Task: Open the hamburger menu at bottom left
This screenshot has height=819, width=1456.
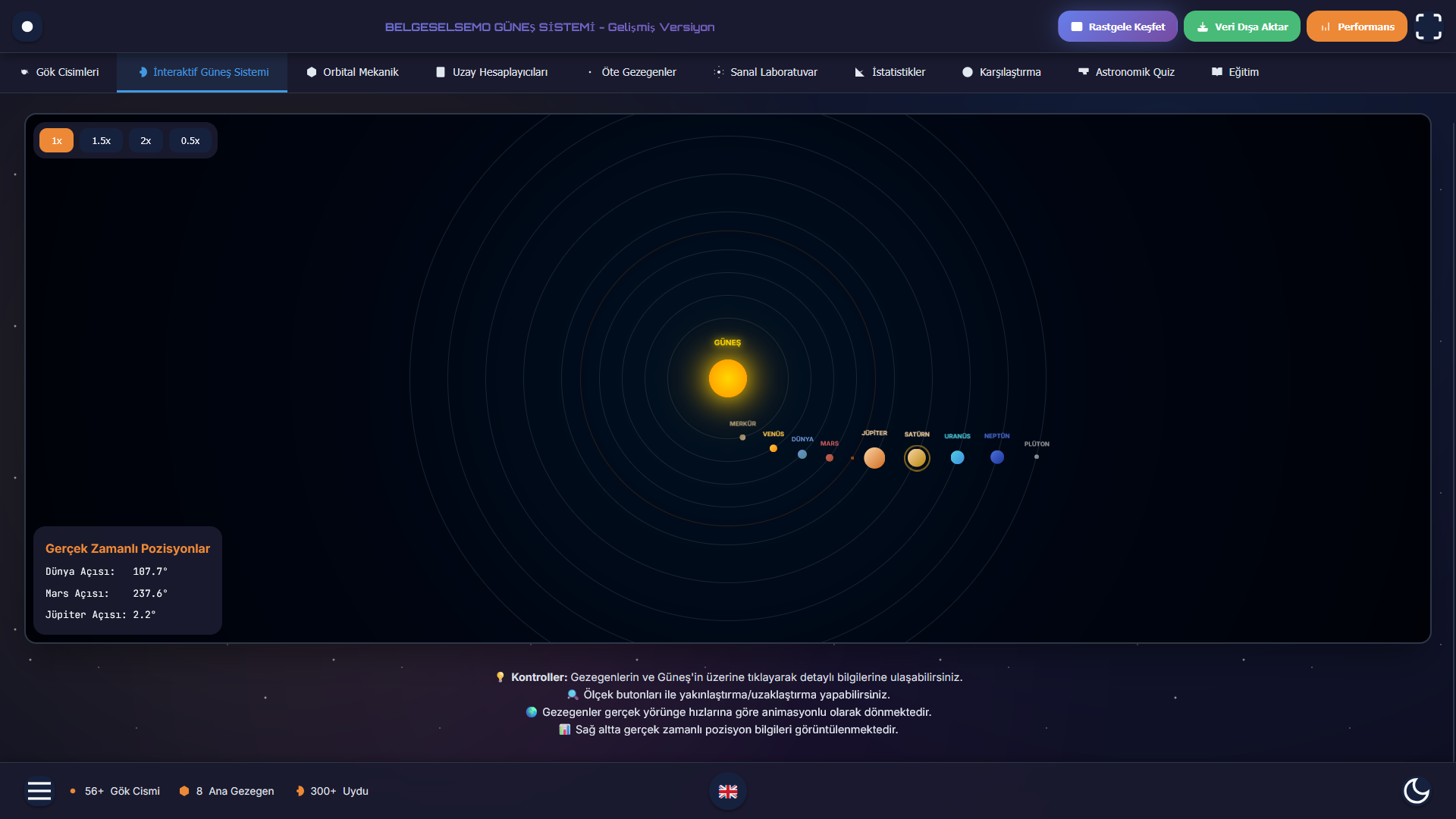Action: (x=39, y=791)
